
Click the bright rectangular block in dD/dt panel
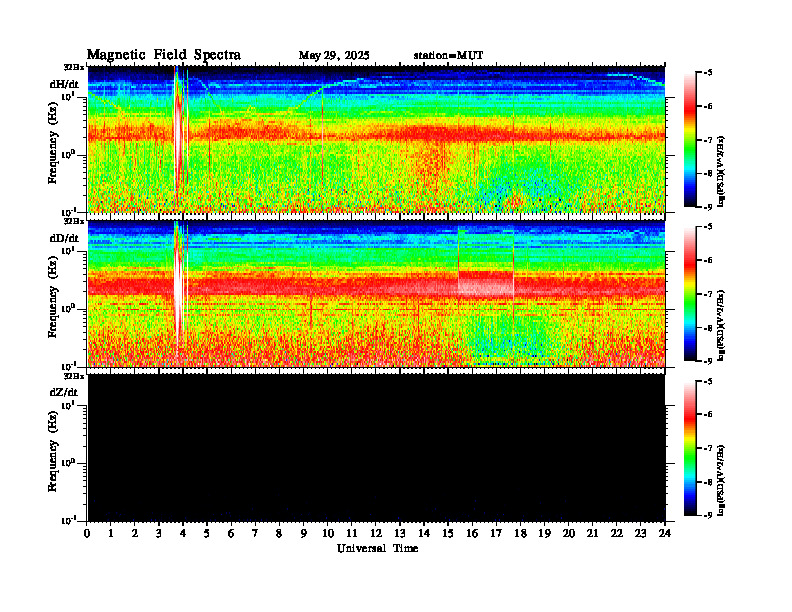[486, 265]
